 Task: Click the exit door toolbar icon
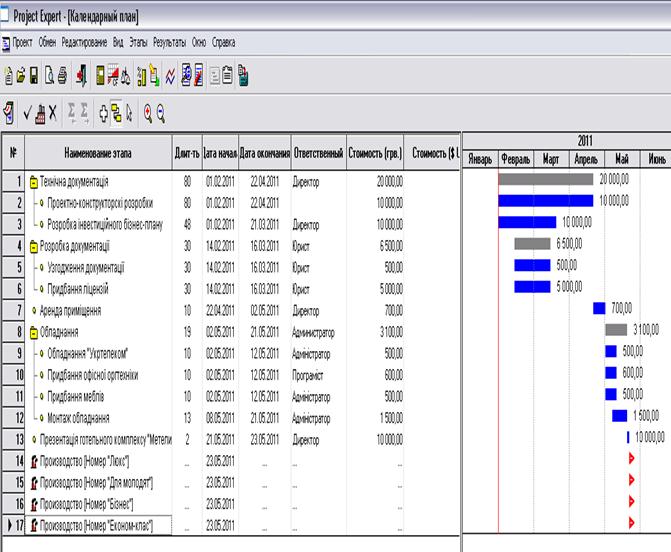[81, 74]
